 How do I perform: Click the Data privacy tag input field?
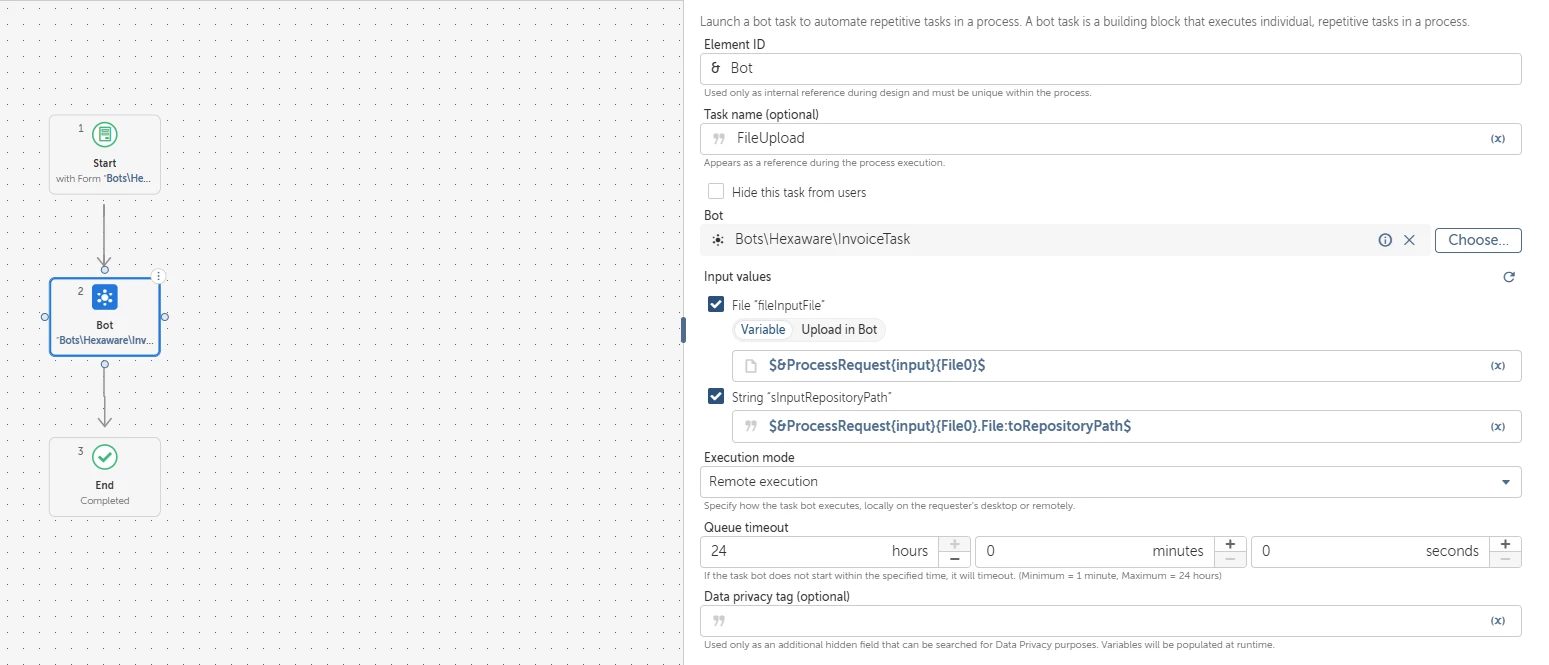coord(1112,621)
